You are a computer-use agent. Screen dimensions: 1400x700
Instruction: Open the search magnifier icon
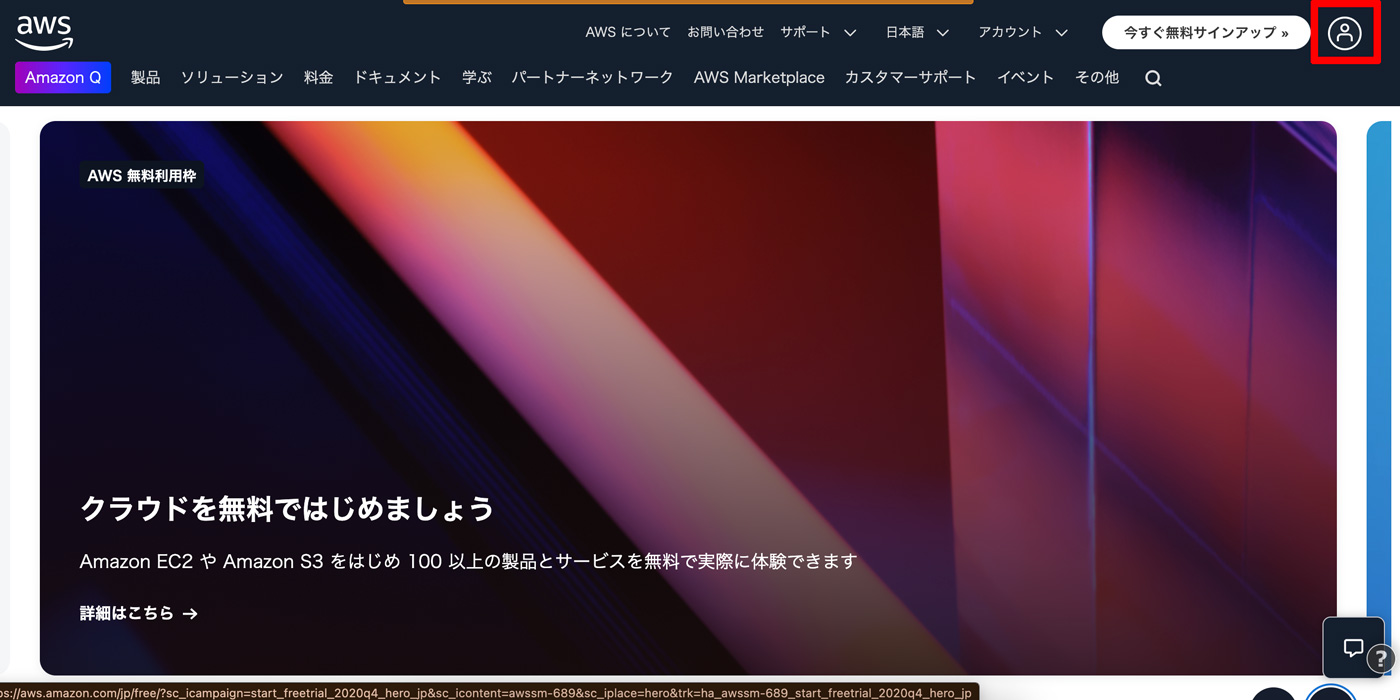tap(1153, 77)
